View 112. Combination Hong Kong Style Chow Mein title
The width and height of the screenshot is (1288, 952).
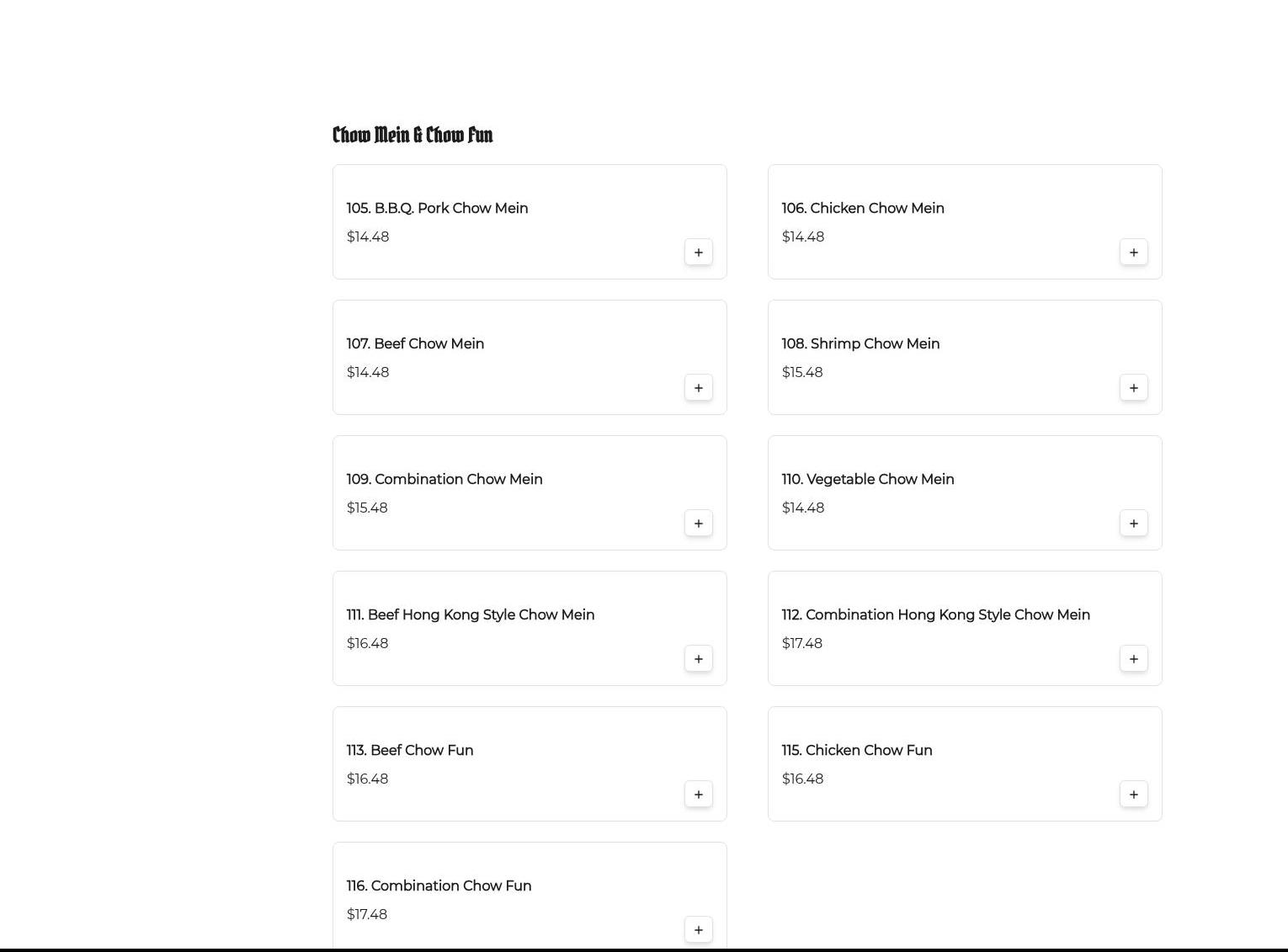click(x=935, y=614)
